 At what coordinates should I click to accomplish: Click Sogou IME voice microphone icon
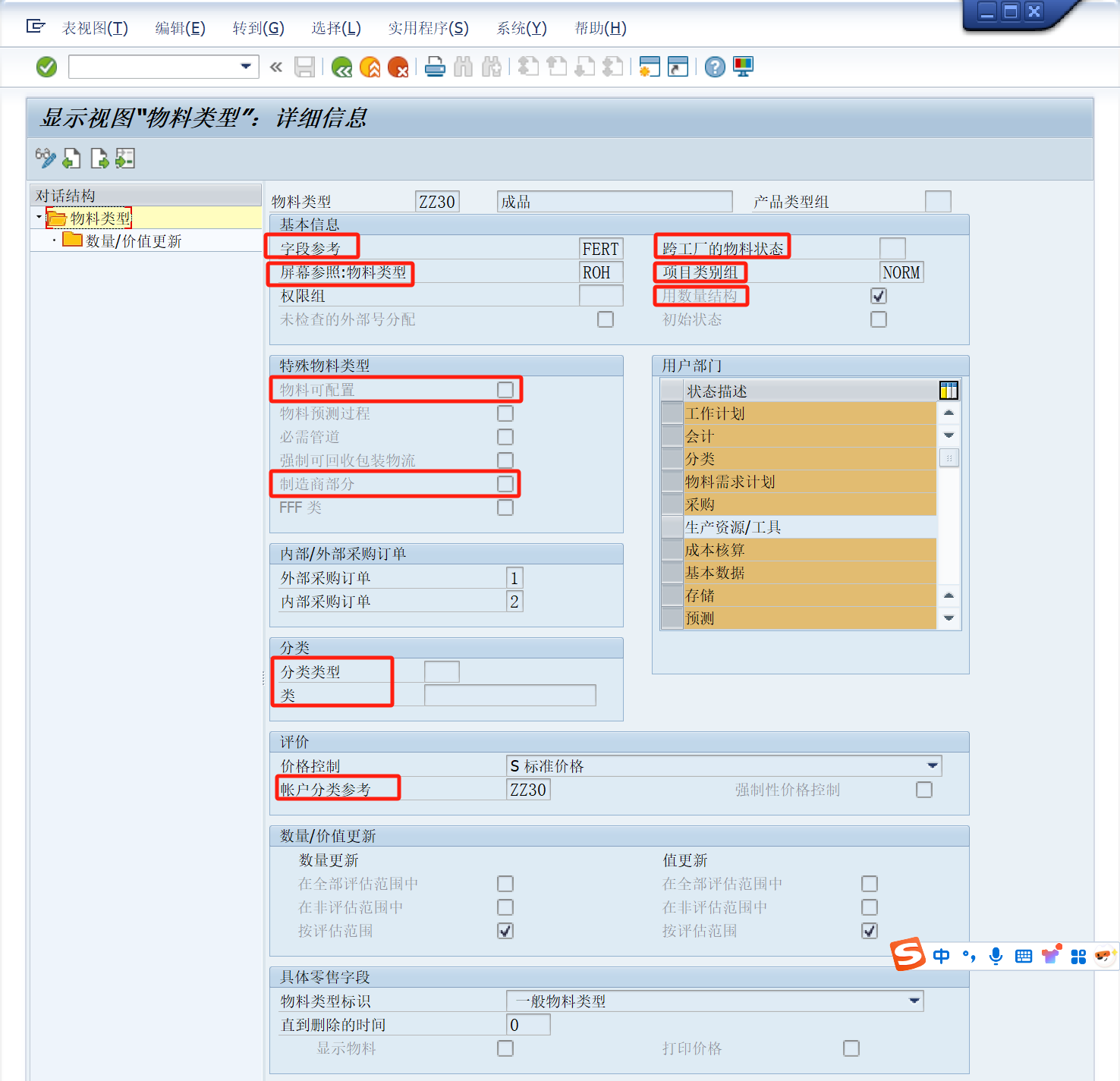point(996,956)
